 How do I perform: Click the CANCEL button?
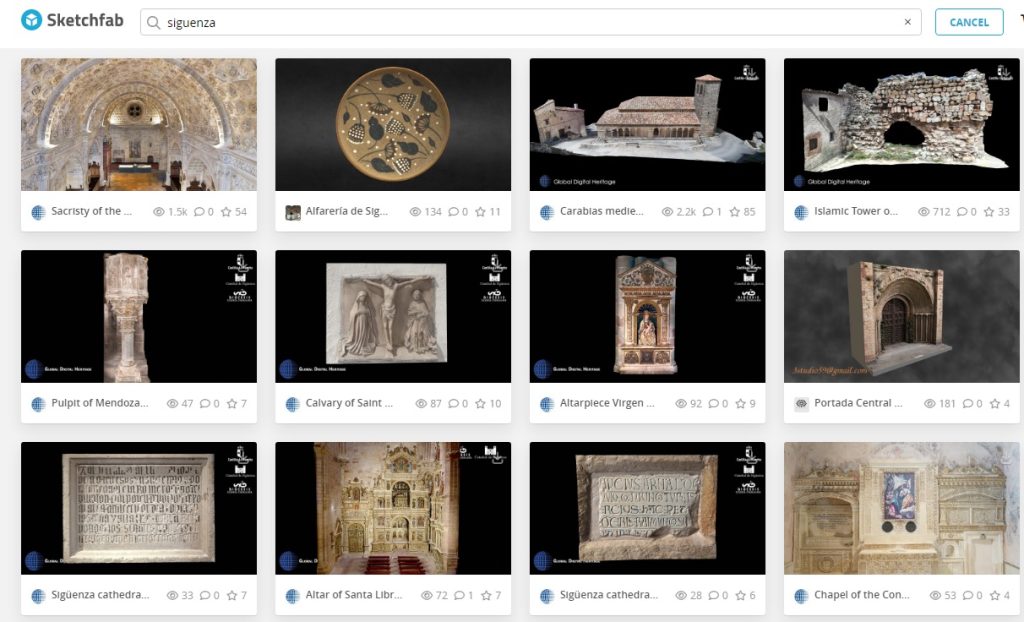968,22
